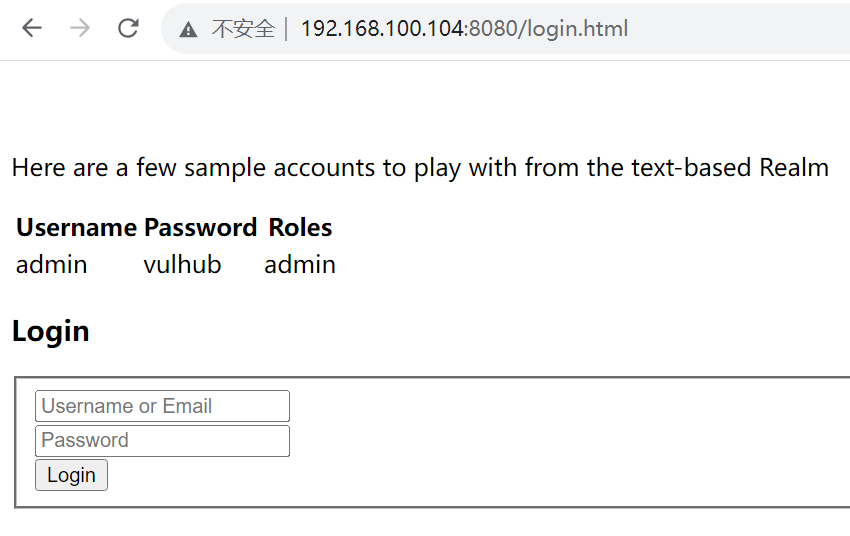This screenshot has width=850, height=536.
Task: Click the Roles column header
Action: [x=300, y=228]
